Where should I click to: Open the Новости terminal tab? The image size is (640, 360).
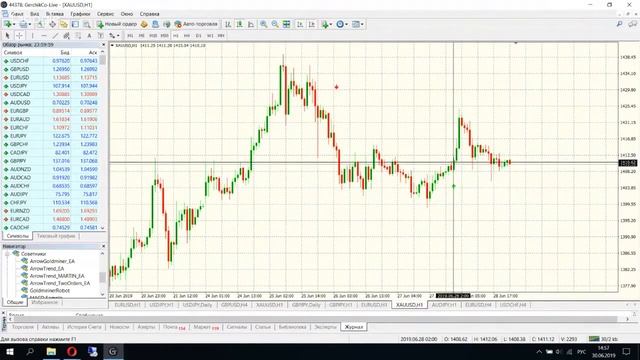(120, 327)
